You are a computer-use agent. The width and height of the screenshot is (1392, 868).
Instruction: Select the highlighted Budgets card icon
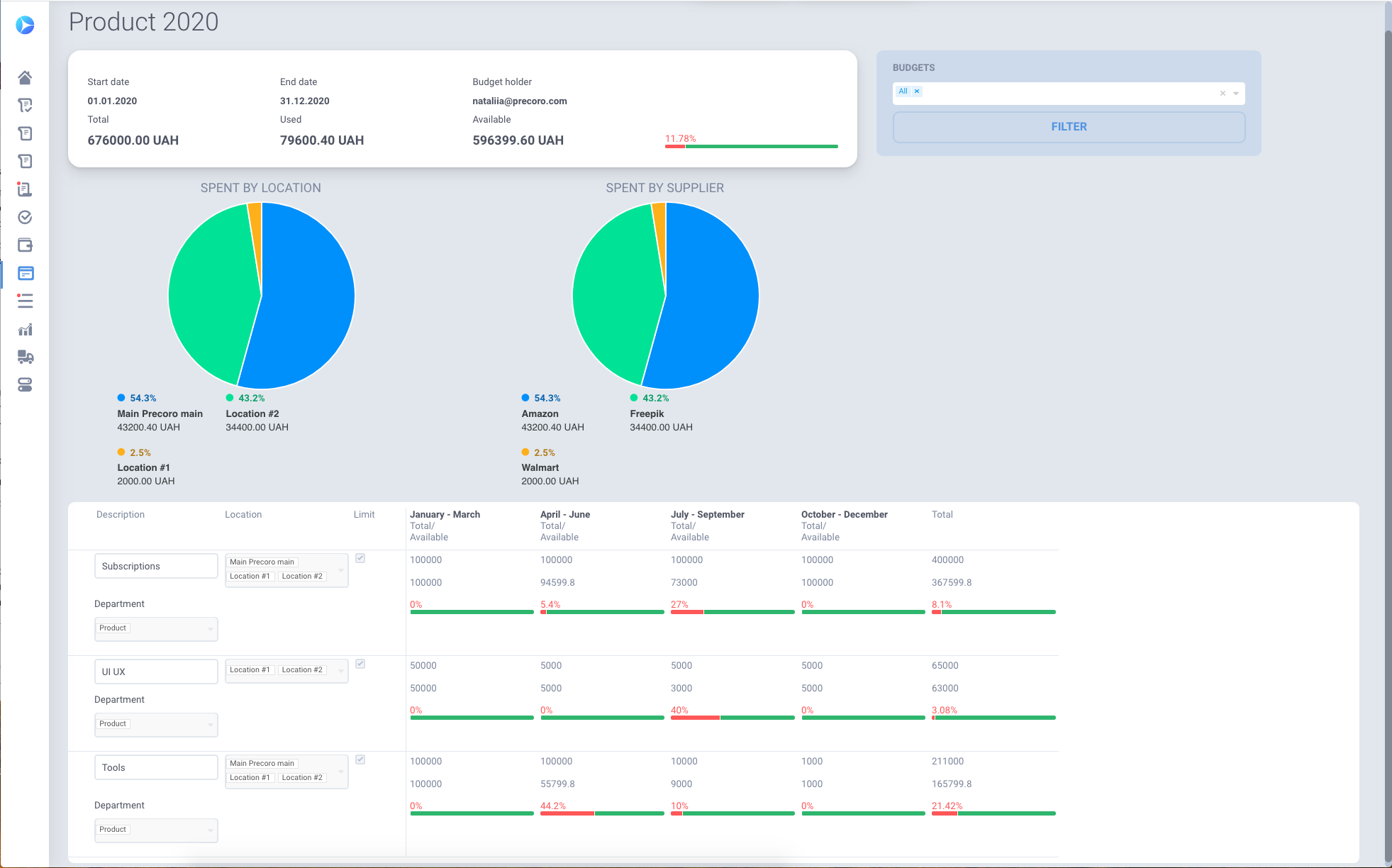(x=26, y=273)
